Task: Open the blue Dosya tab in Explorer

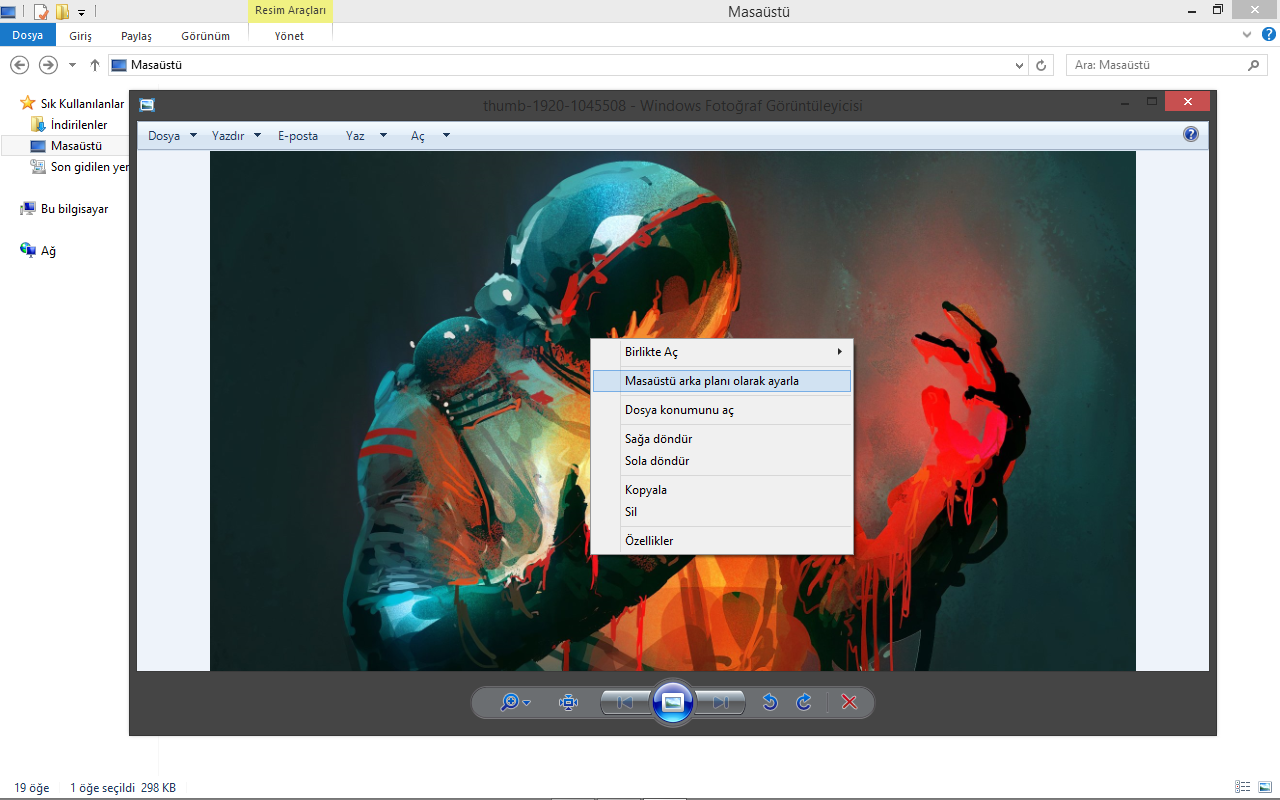Action: coord(27,35)
